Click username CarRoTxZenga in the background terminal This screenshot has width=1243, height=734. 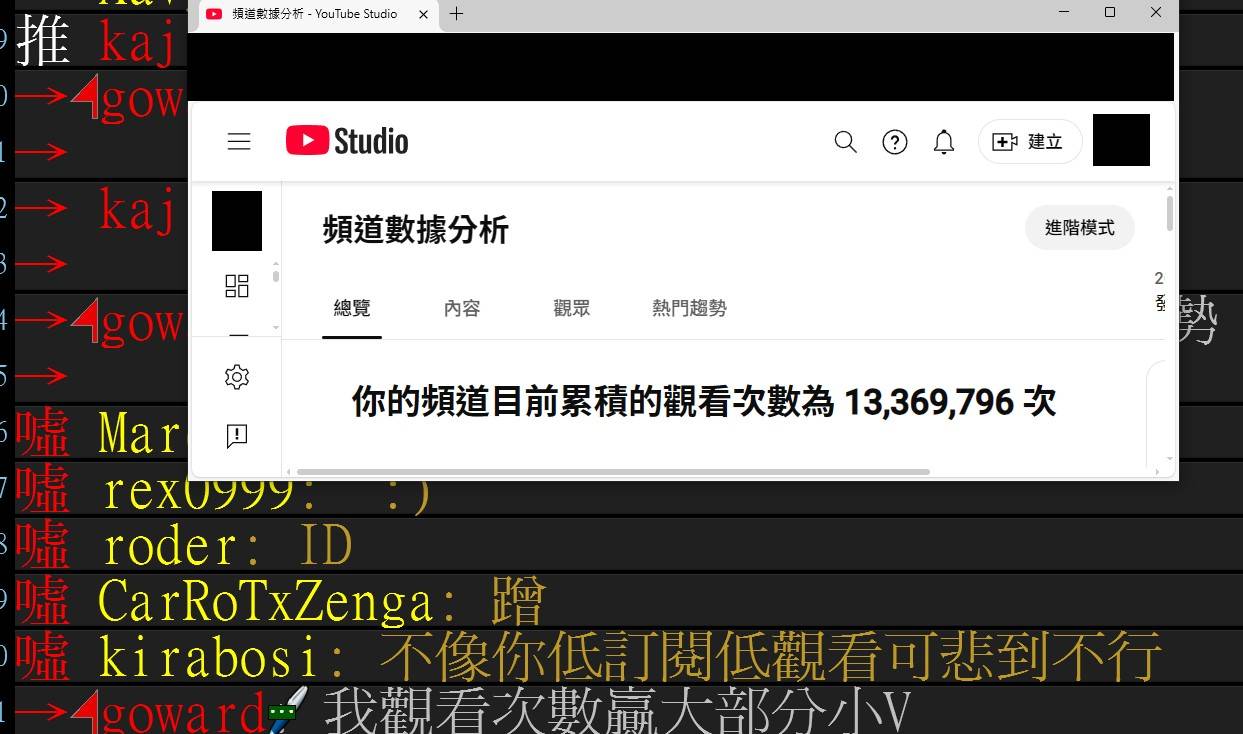pos(267,601)
